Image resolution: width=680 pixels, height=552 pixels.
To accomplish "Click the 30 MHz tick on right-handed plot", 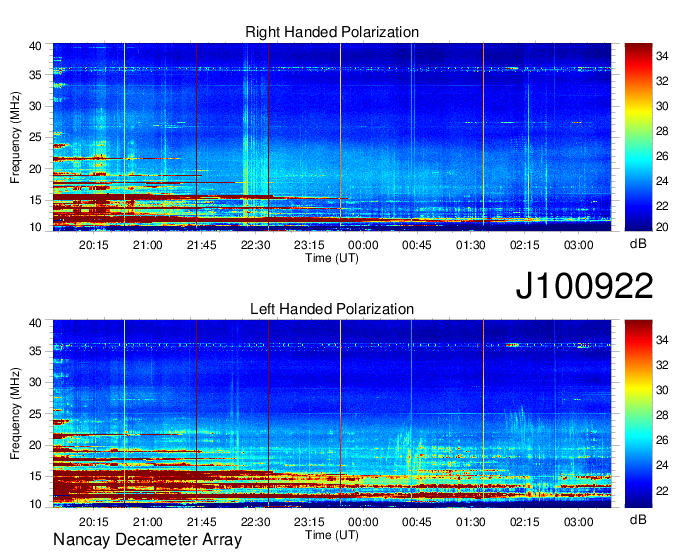I will tap(35, 106).
